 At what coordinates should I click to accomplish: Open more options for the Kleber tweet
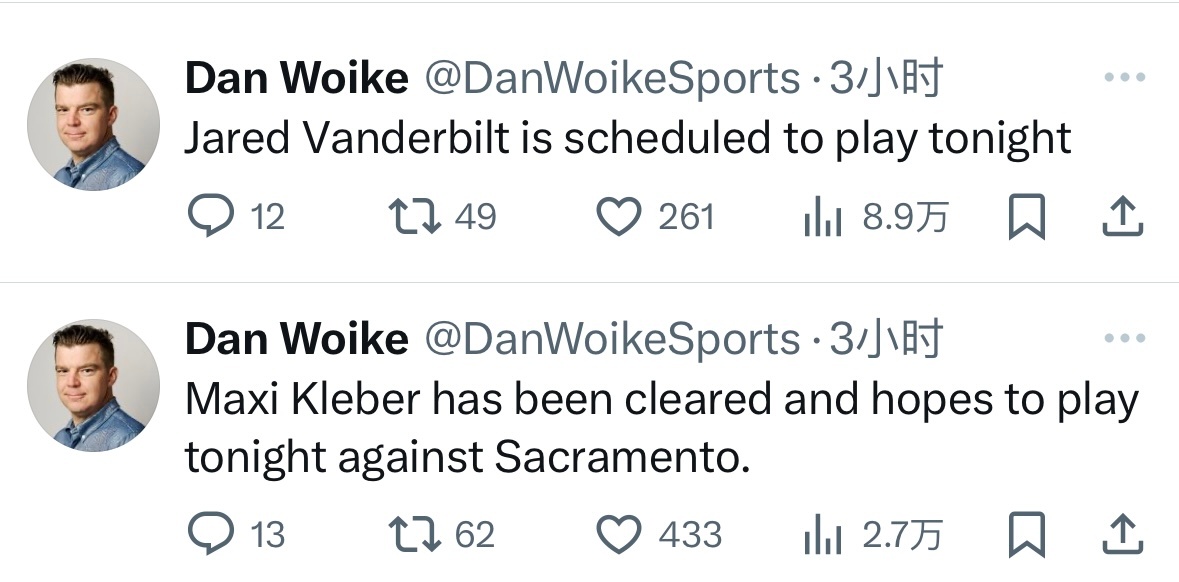coord(1122,340)
